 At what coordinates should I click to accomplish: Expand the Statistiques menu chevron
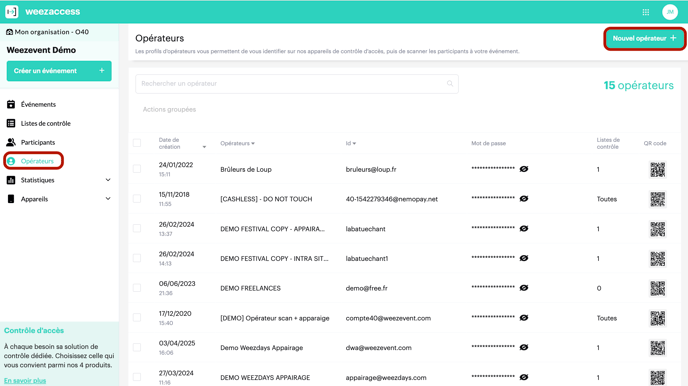pyautogui.click(x=108, y=180)
